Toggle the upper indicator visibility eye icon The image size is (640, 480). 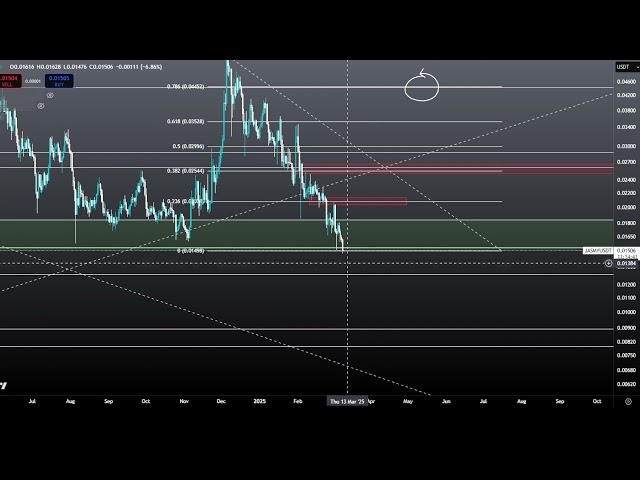(x=49, y=94)
